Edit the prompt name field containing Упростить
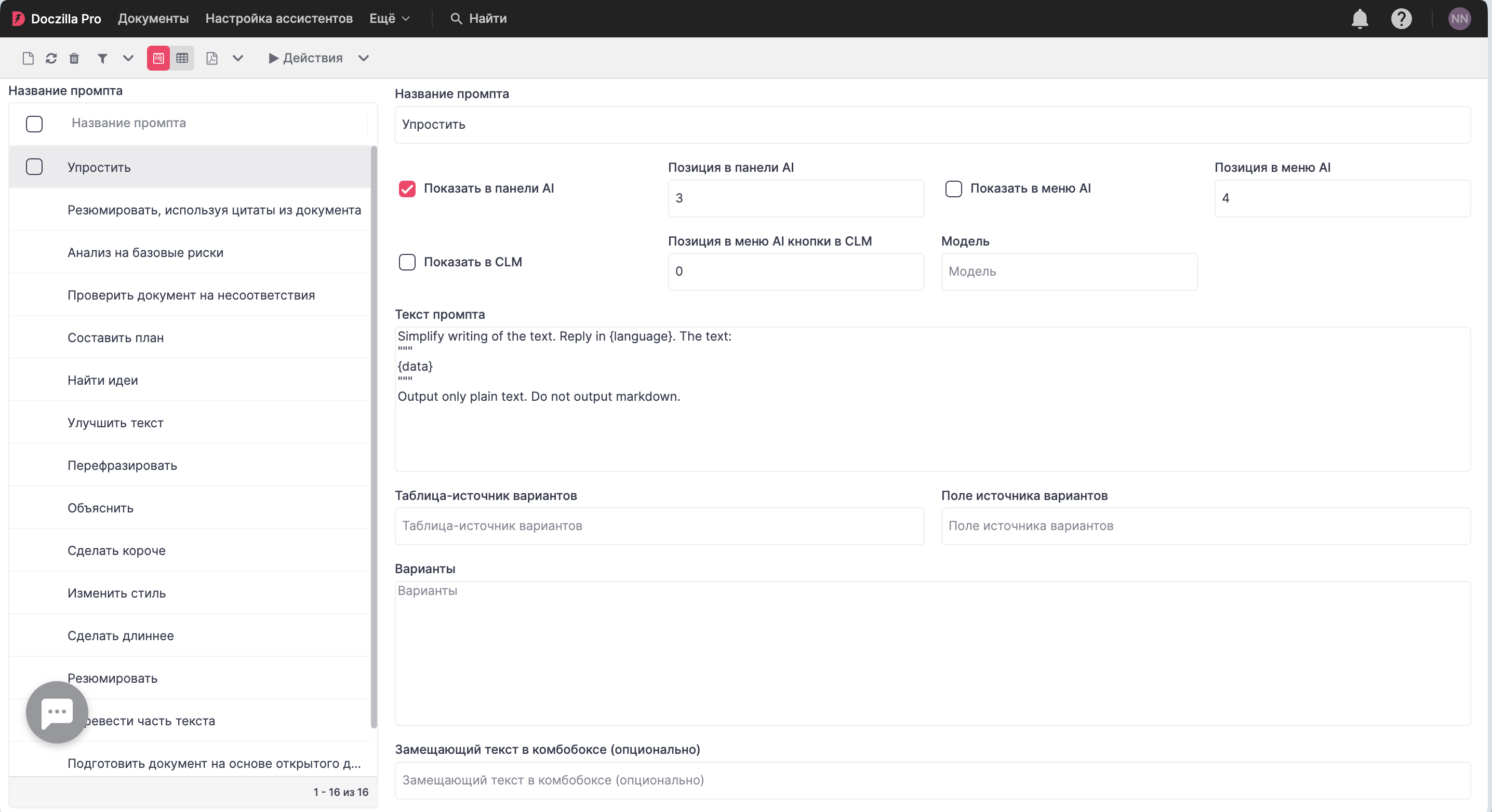This screenshot has height=812, width=1492. (x=933, y=125)
